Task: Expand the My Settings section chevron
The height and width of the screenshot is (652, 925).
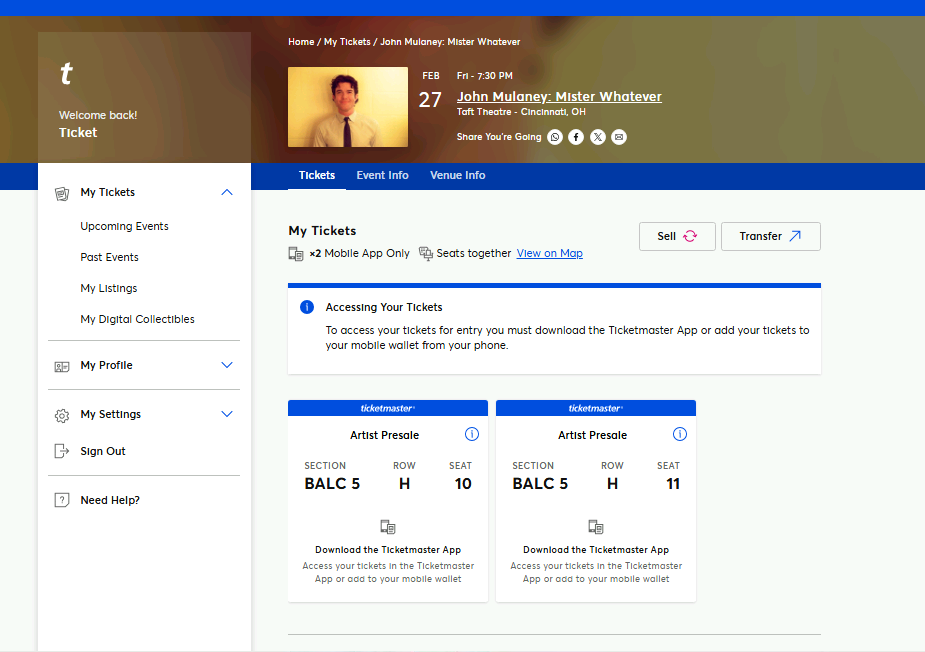Action: [227, 414]
